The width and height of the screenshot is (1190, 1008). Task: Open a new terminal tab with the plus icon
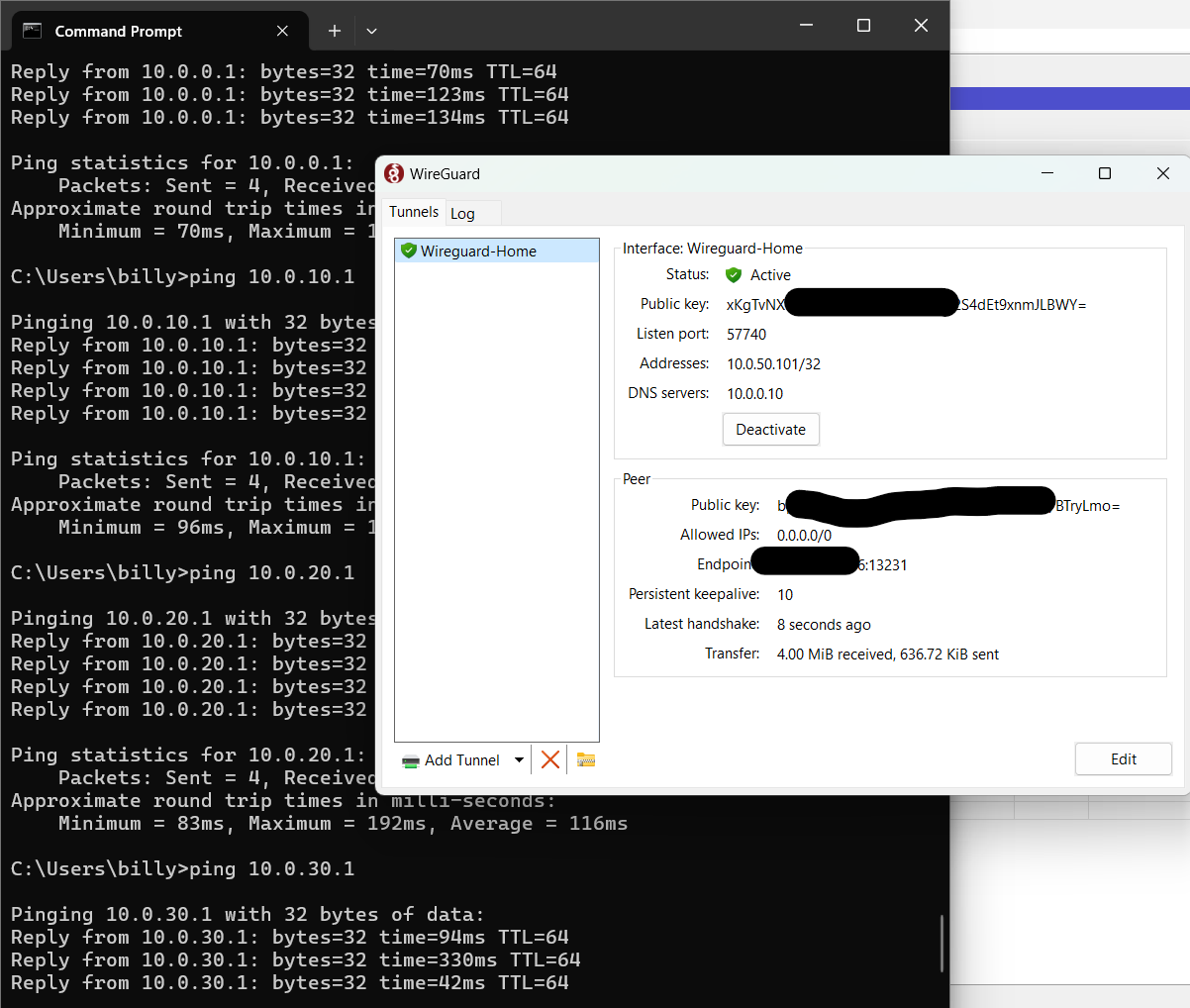334,31
